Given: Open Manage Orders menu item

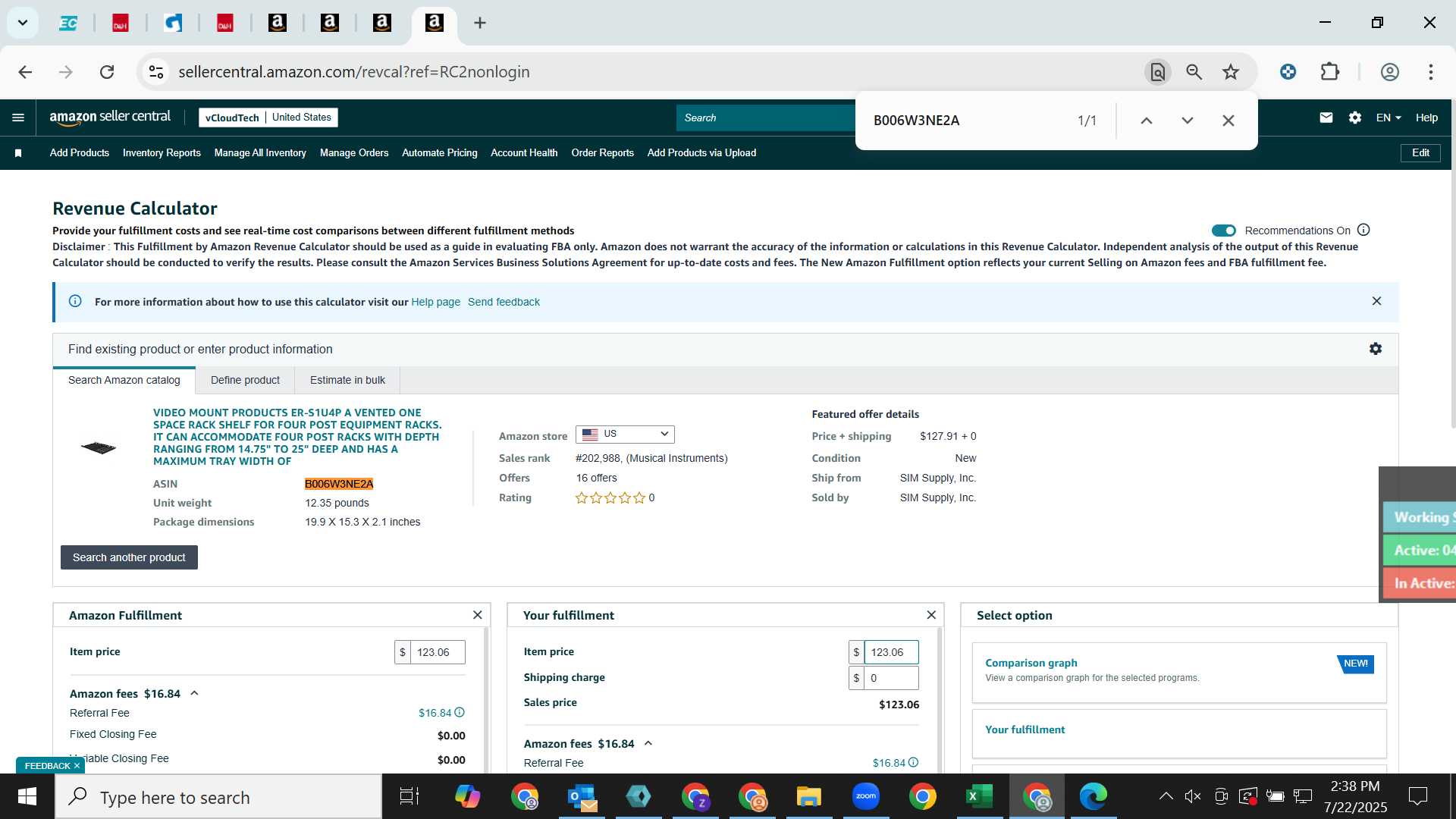Looking at the screenshot, I should 354,152.
